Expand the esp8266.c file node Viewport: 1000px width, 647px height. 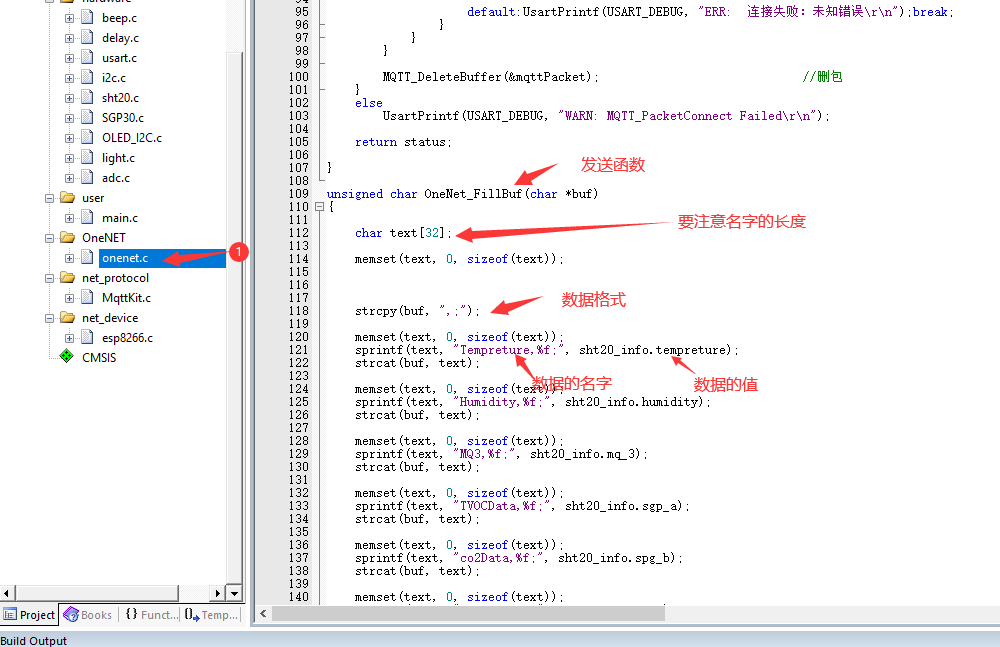[70, 338]
